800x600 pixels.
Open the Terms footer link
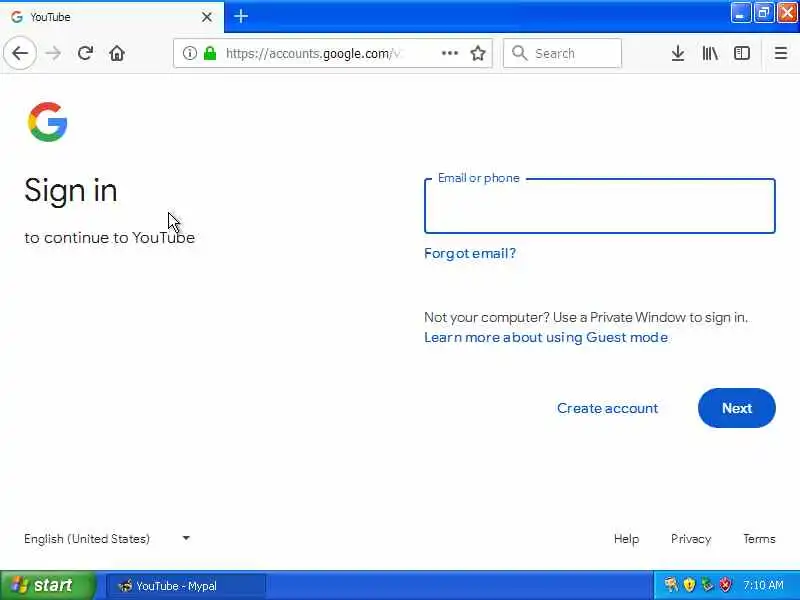pyautogui.click(x=759, y=539)
